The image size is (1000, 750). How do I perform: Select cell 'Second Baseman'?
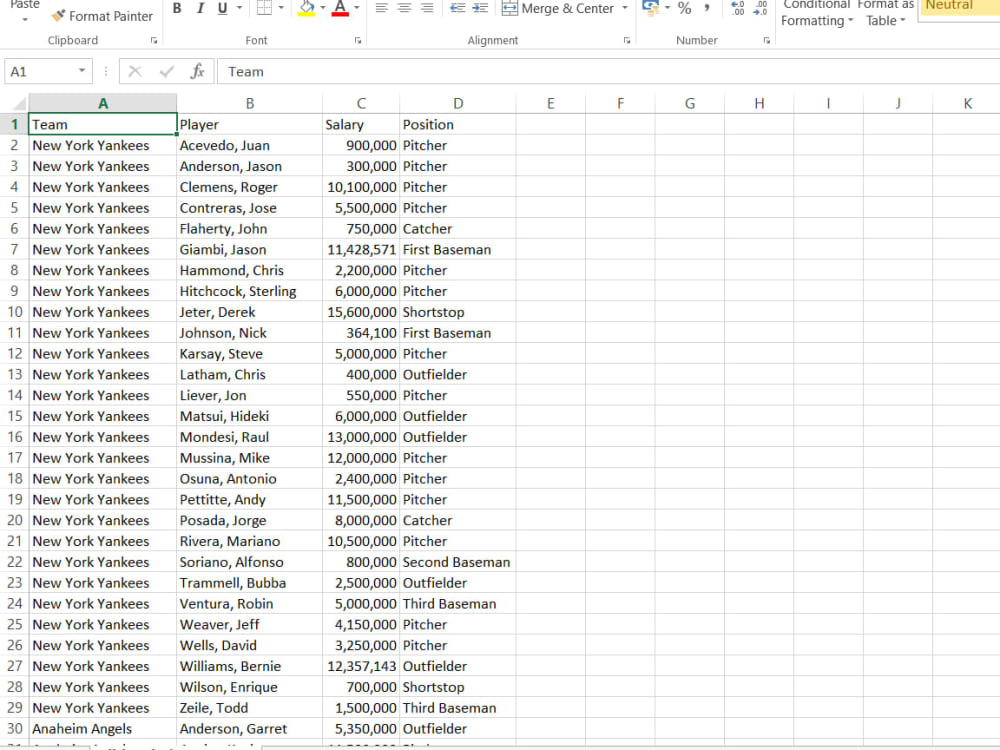point(458,562)
